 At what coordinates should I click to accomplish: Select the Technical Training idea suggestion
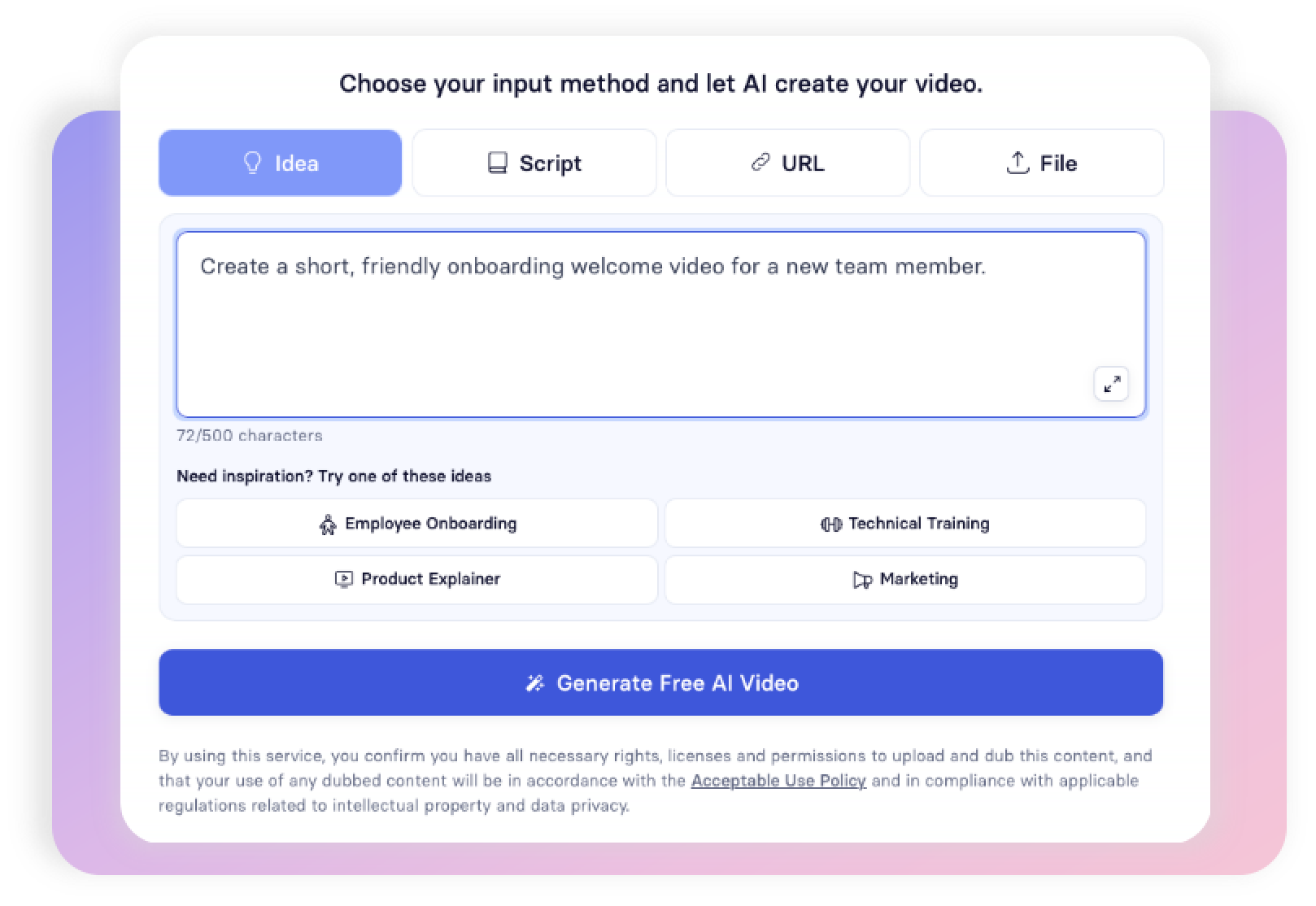(x=904, y=524)
